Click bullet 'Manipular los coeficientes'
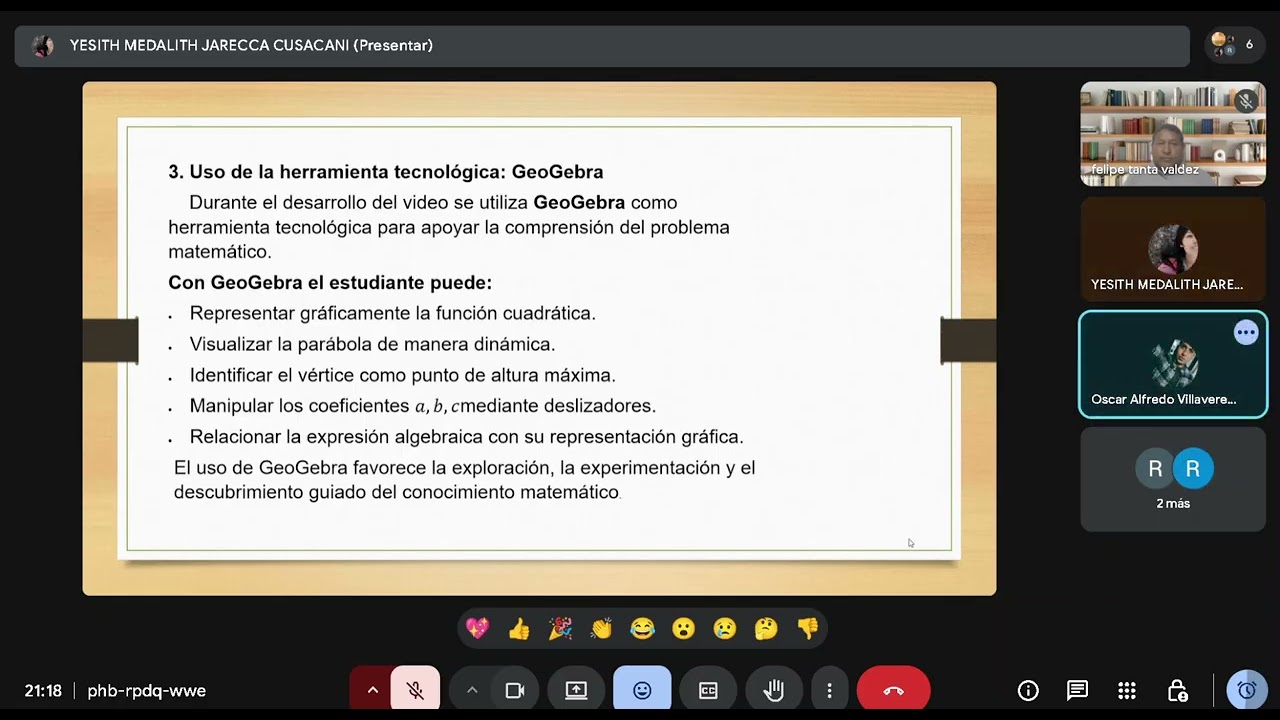Viewport: 1280px width, 720px height. pyautogui.click(x=422, y=406)
